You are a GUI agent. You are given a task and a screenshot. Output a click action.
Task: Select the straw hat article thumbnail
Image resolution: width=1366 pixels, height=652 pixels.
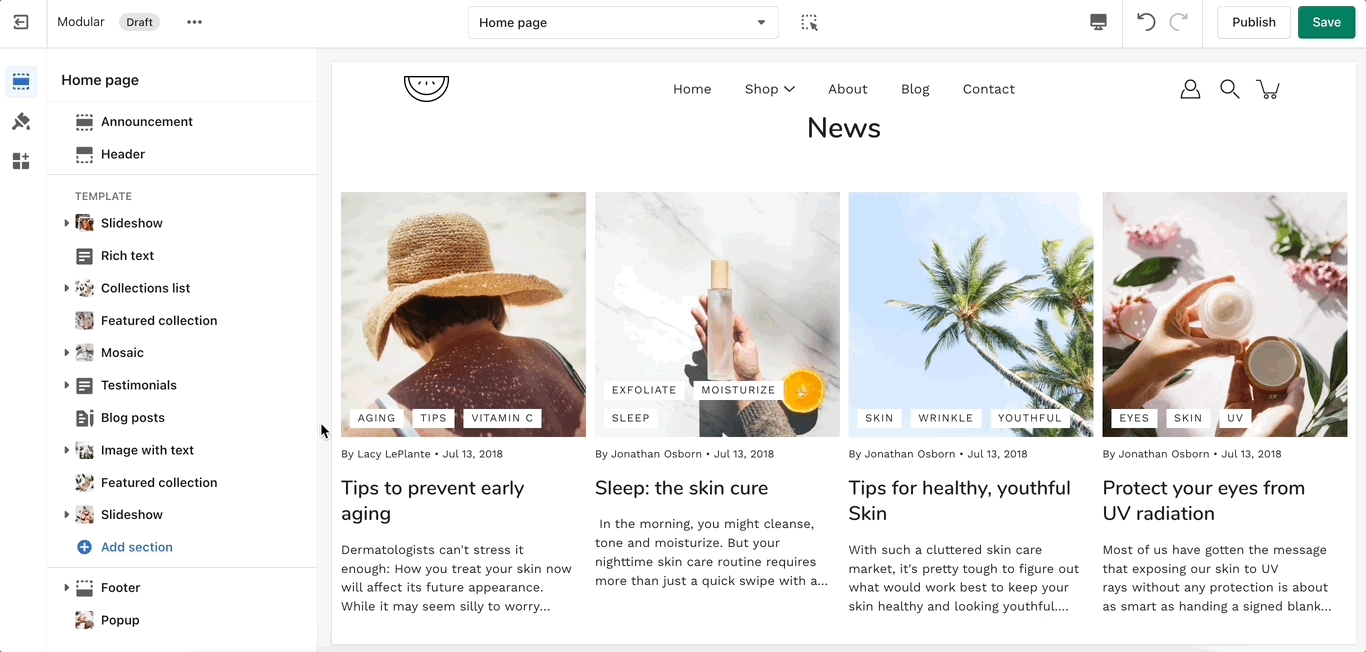click(463, 314)
